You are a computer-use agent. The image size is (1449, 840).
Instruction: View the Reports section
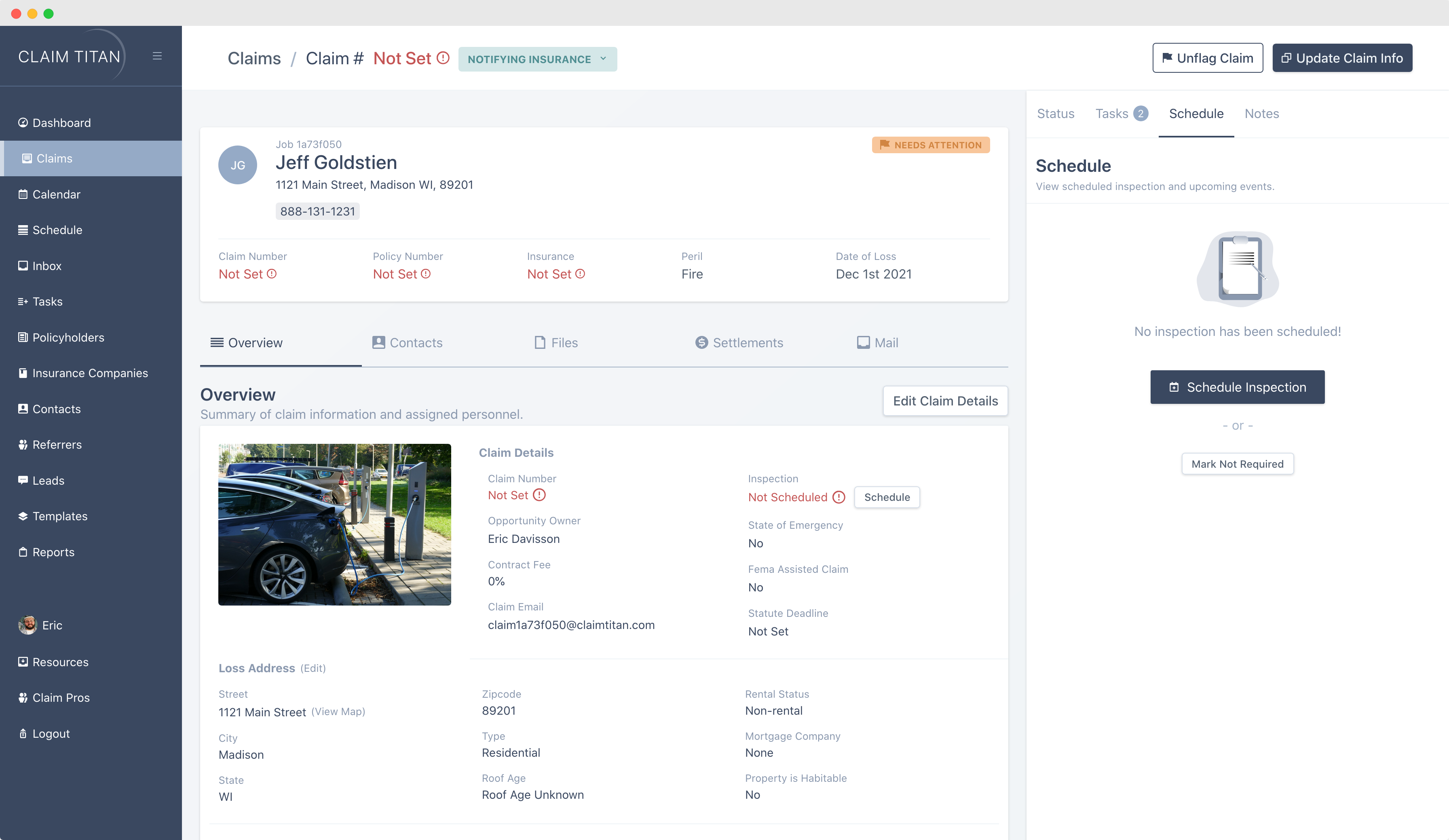53,551
